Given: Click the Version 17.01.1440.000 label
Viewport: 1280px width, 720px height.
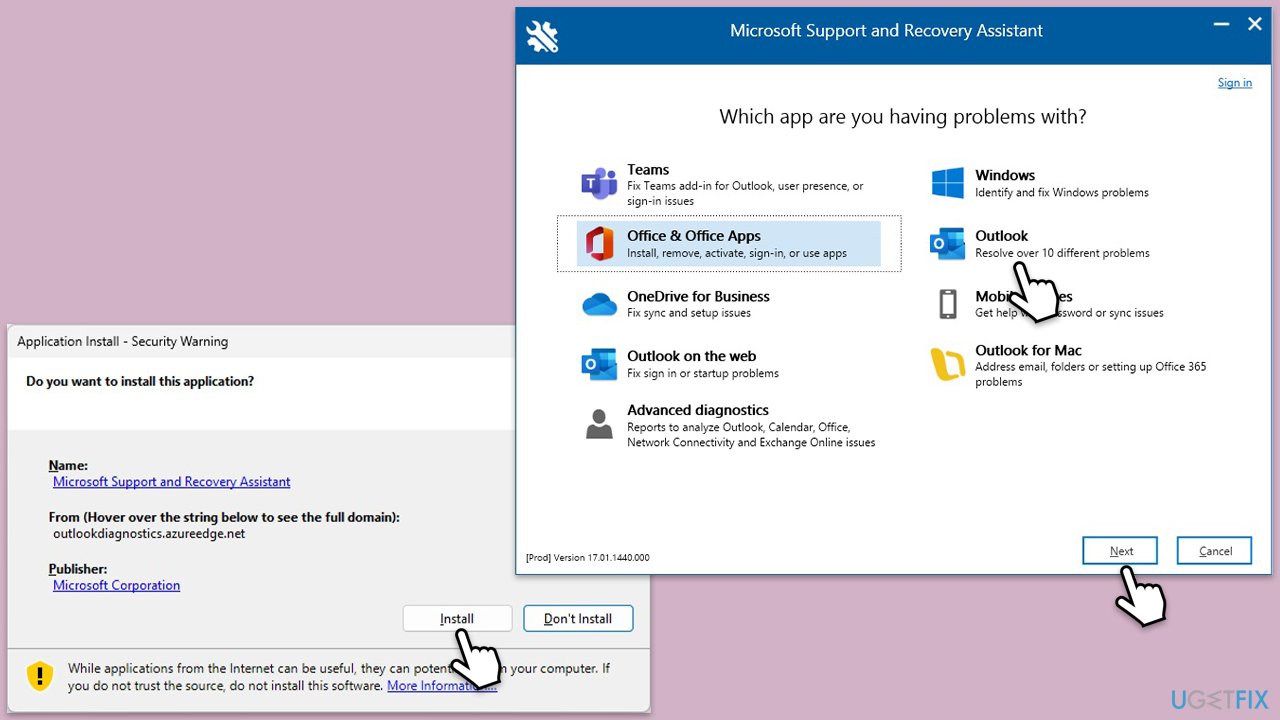Looking at the screenshot, I should 587,557.
